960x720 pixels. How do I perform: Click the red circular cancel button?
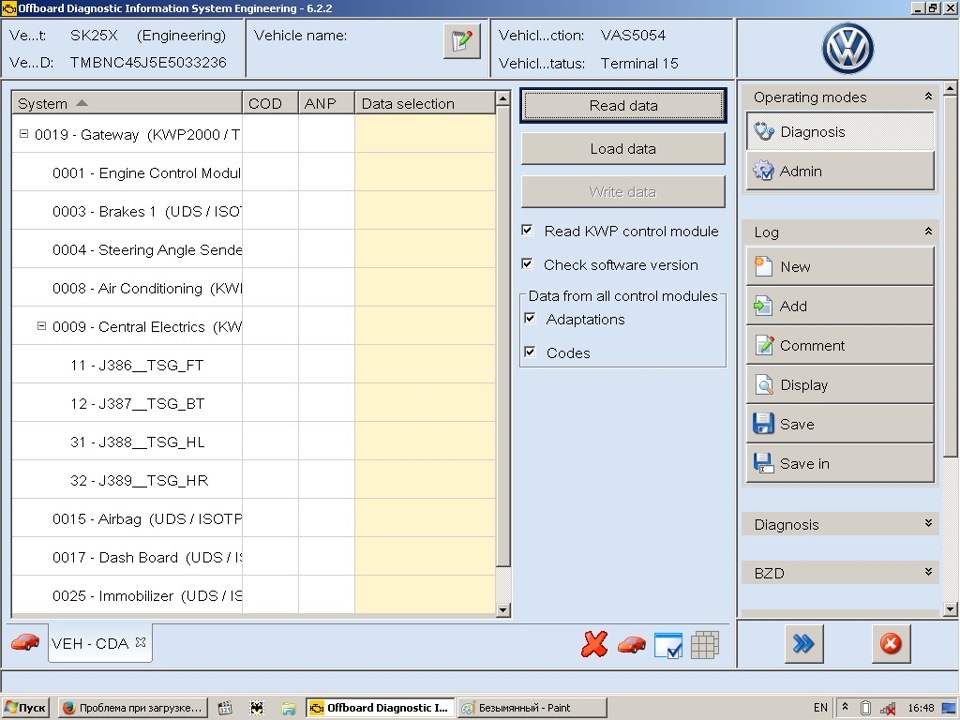point(891,643)
